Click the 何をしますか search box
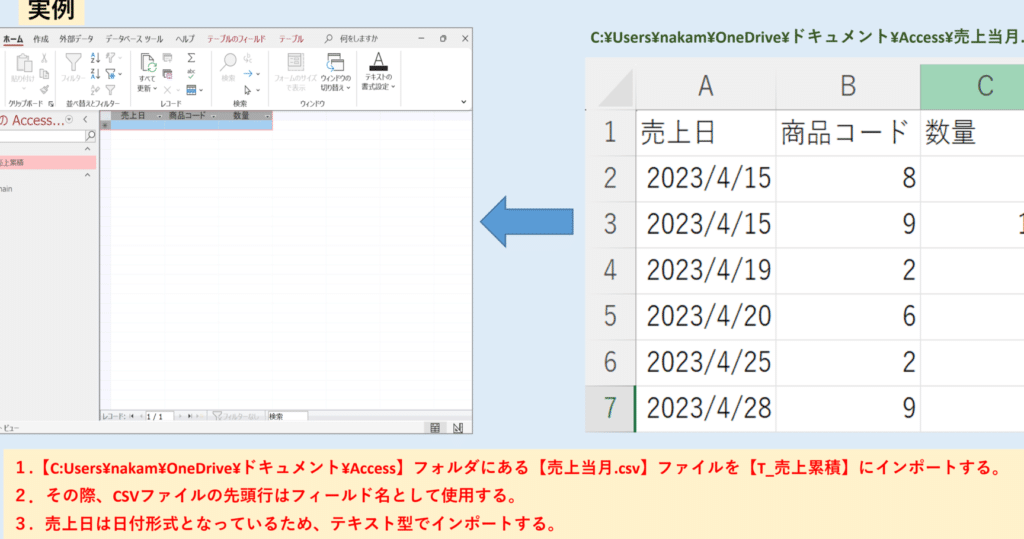The width and height of the screenshot is (1024, 539). pos(358,38)
